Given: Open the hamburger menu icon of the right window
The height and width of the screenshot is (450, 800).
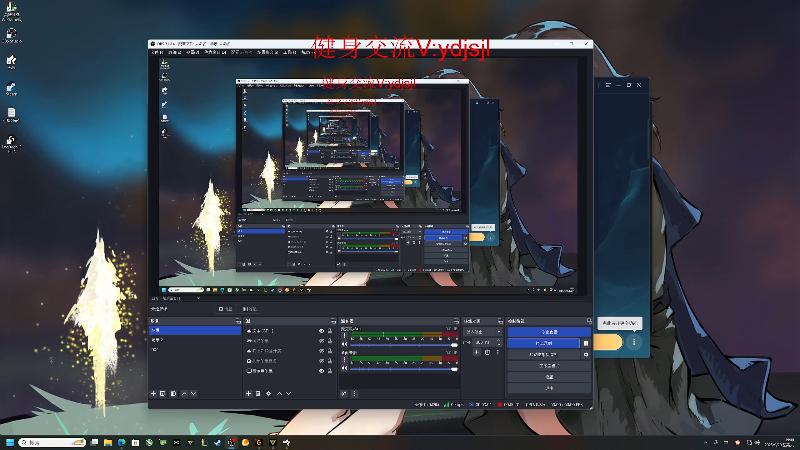Looking at the screenshot, I should (608, 85).
